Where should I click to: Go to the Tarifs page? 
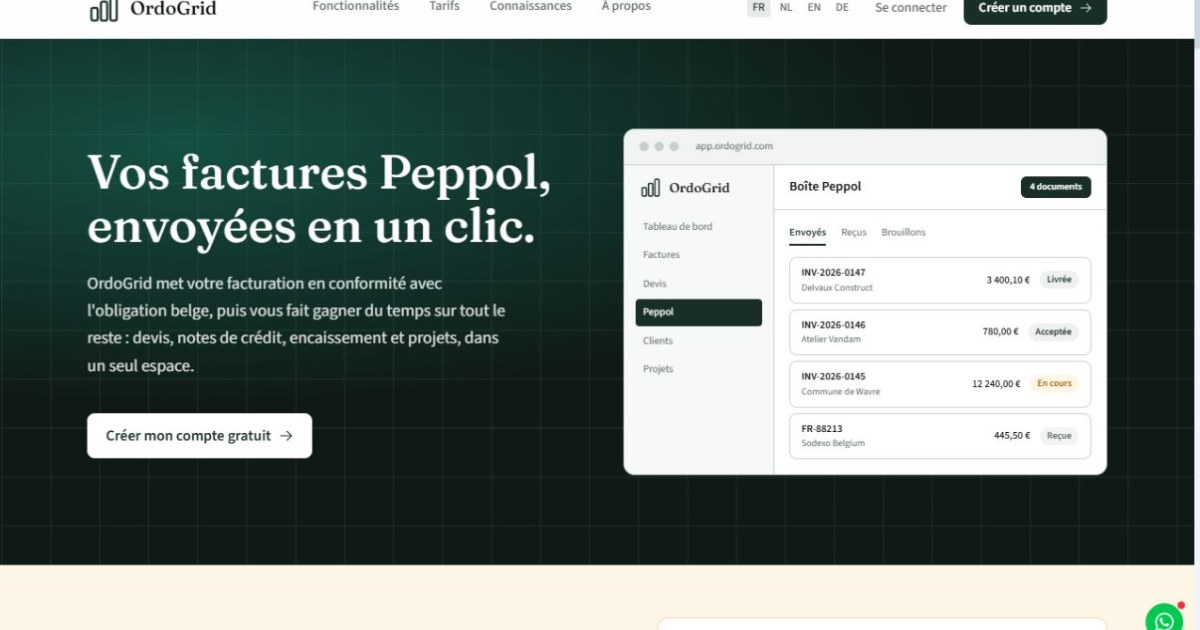(444, 6)
